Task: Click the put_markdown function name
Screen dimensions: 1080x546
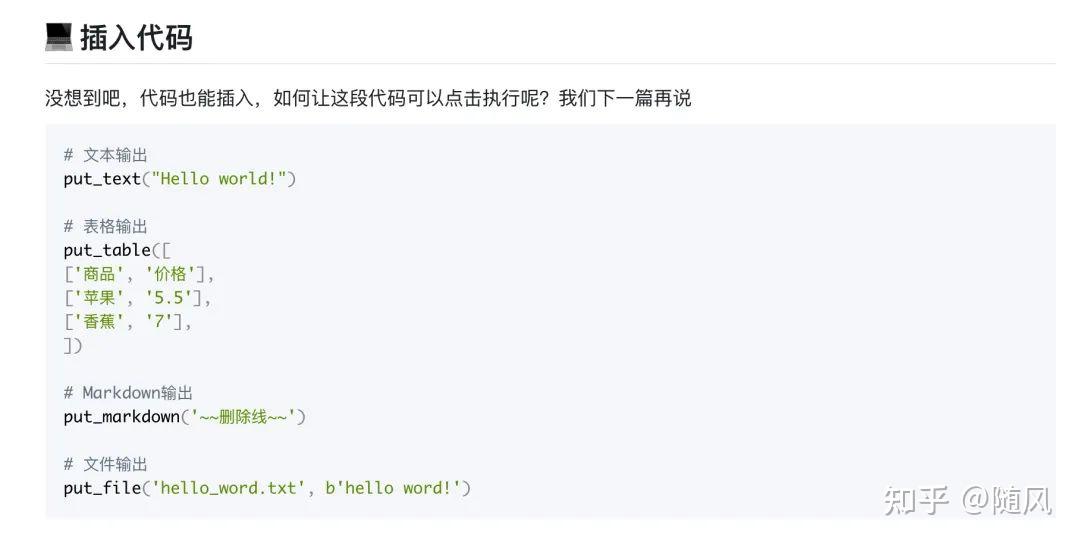Action: coord(122,417)
